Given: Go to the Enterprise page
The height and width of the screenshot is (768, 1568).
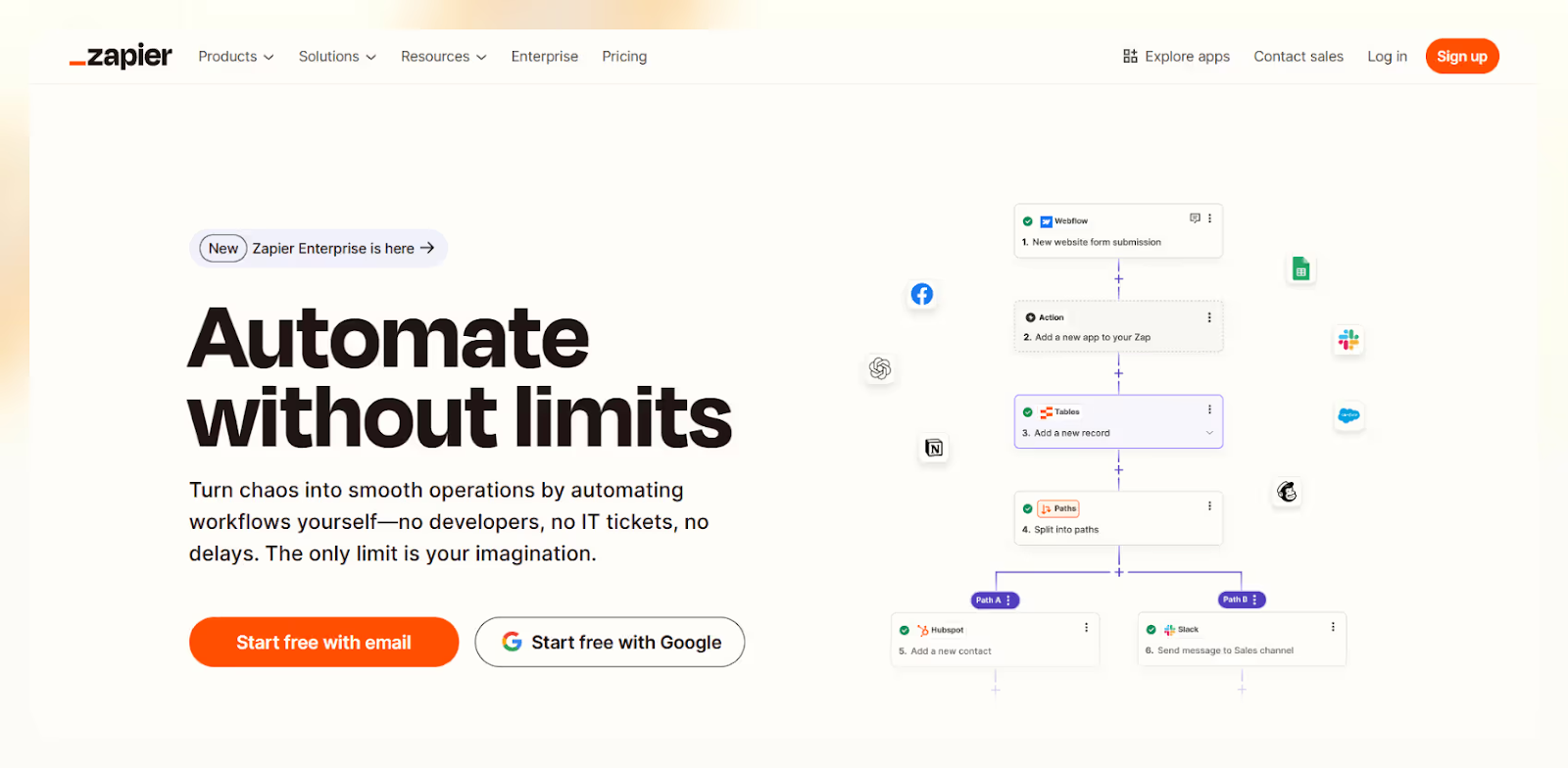Looking at the screenshot, I should pyautogui.click(x=545, y=57).
